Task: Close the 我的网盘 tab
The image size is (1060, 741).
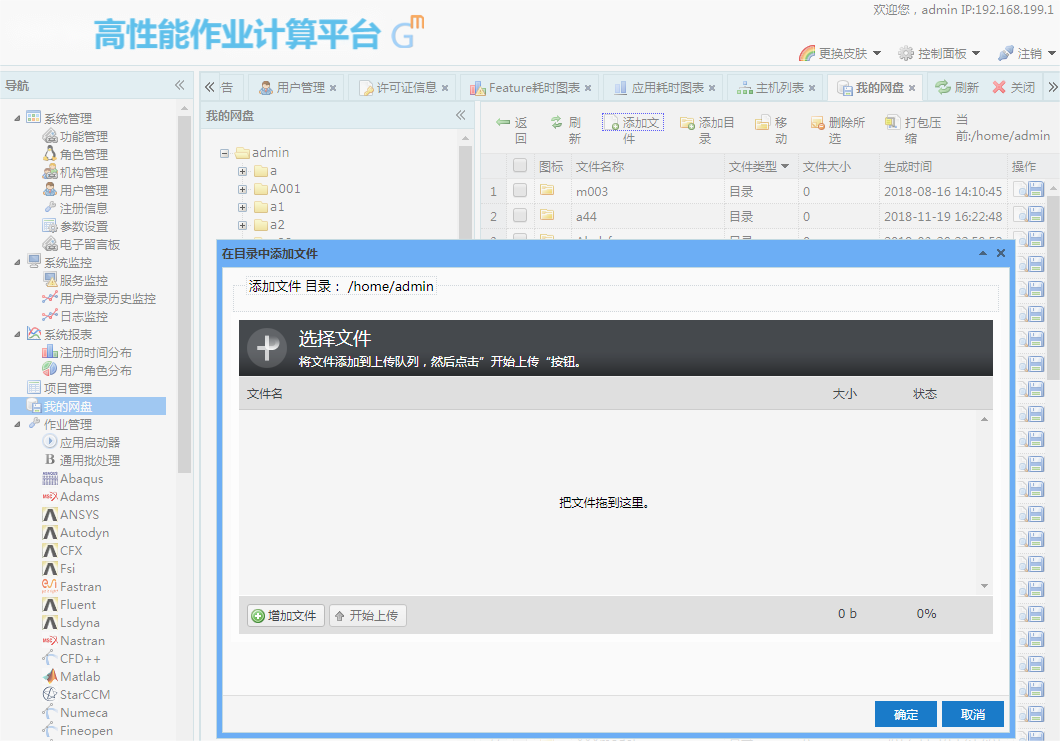Action: (x=912, y=88)
